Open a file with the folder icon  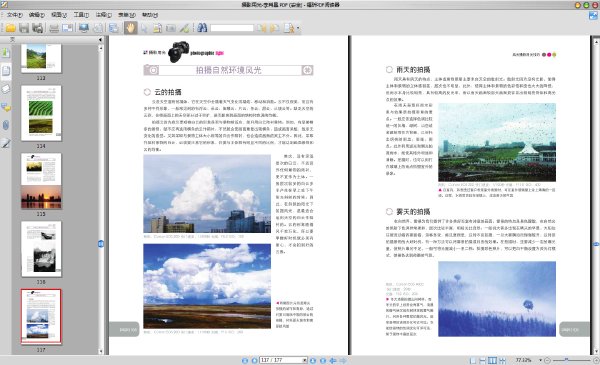pos(11,28)
